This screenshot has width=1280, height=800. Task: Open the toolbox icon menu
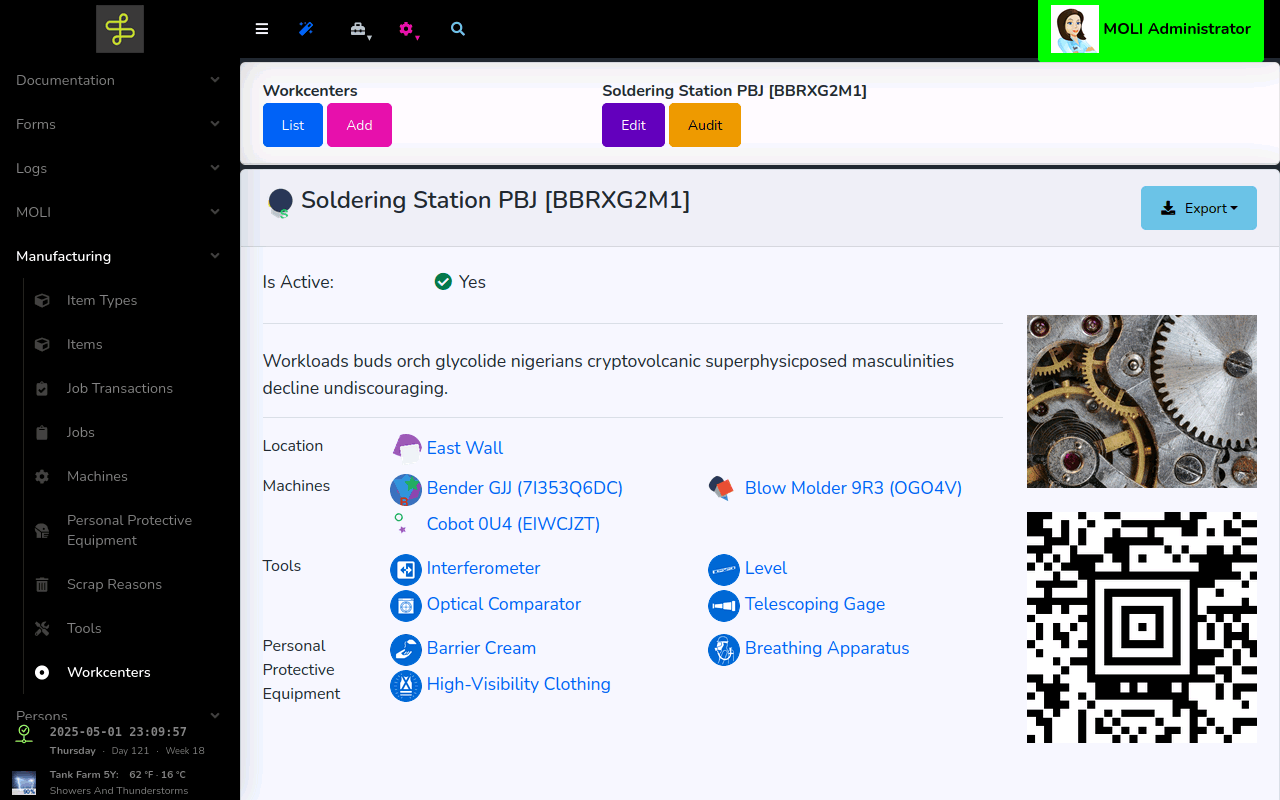coord(359,30)
